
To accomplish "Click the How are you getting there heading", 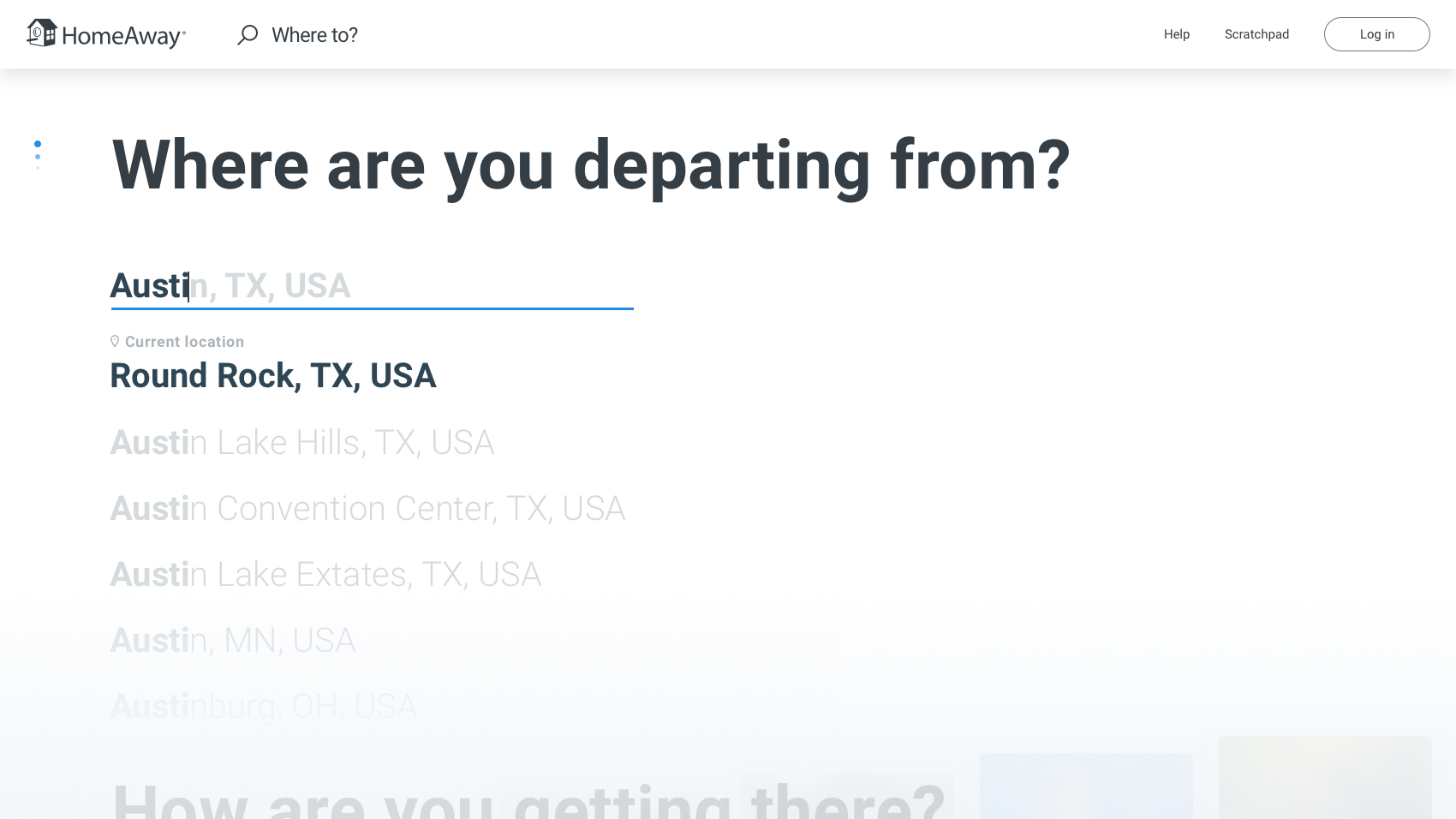I will (x=528, y=799).
